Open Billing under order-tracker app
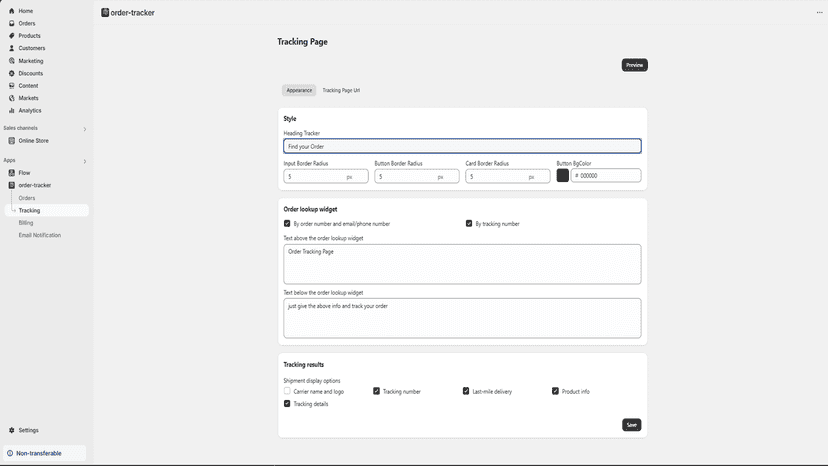This screenshot has width=828, height=466. (x=26, y=223)
